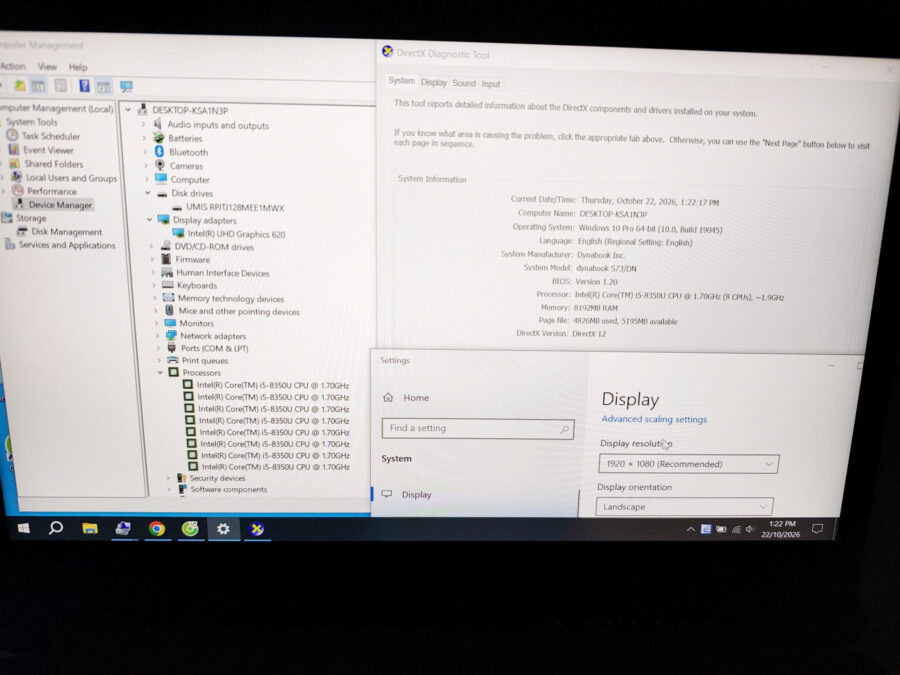
Task: Click the Find a setting search box
Action: (478, 428)
